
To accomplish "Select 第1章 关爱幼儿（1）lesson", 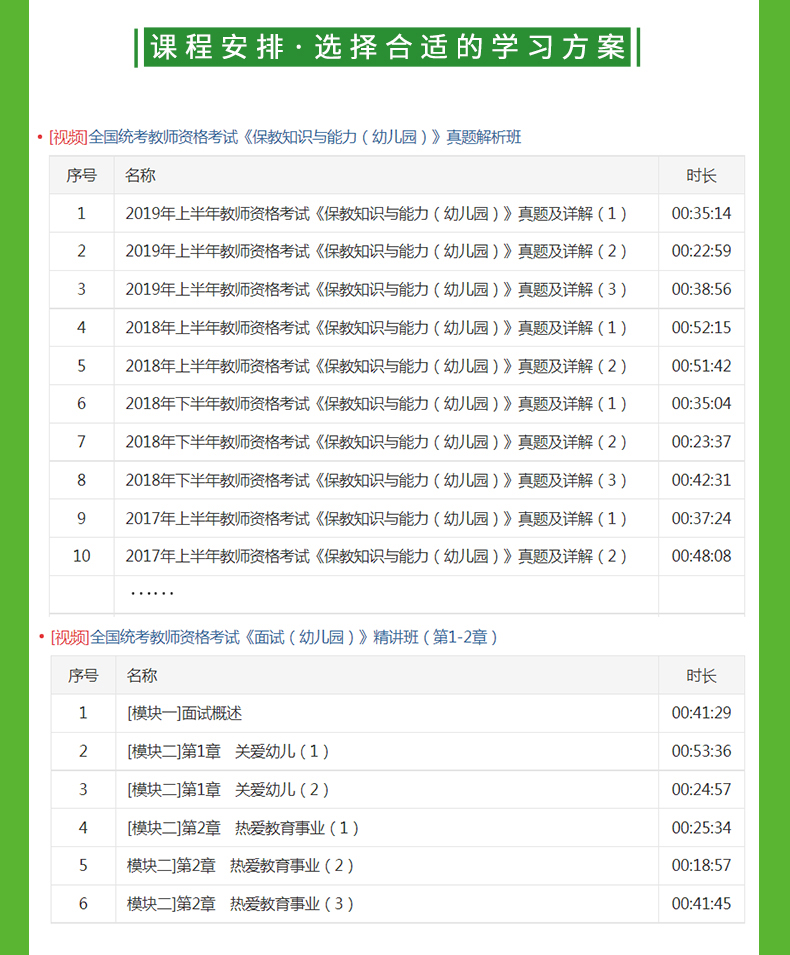I will pos(228,751).
